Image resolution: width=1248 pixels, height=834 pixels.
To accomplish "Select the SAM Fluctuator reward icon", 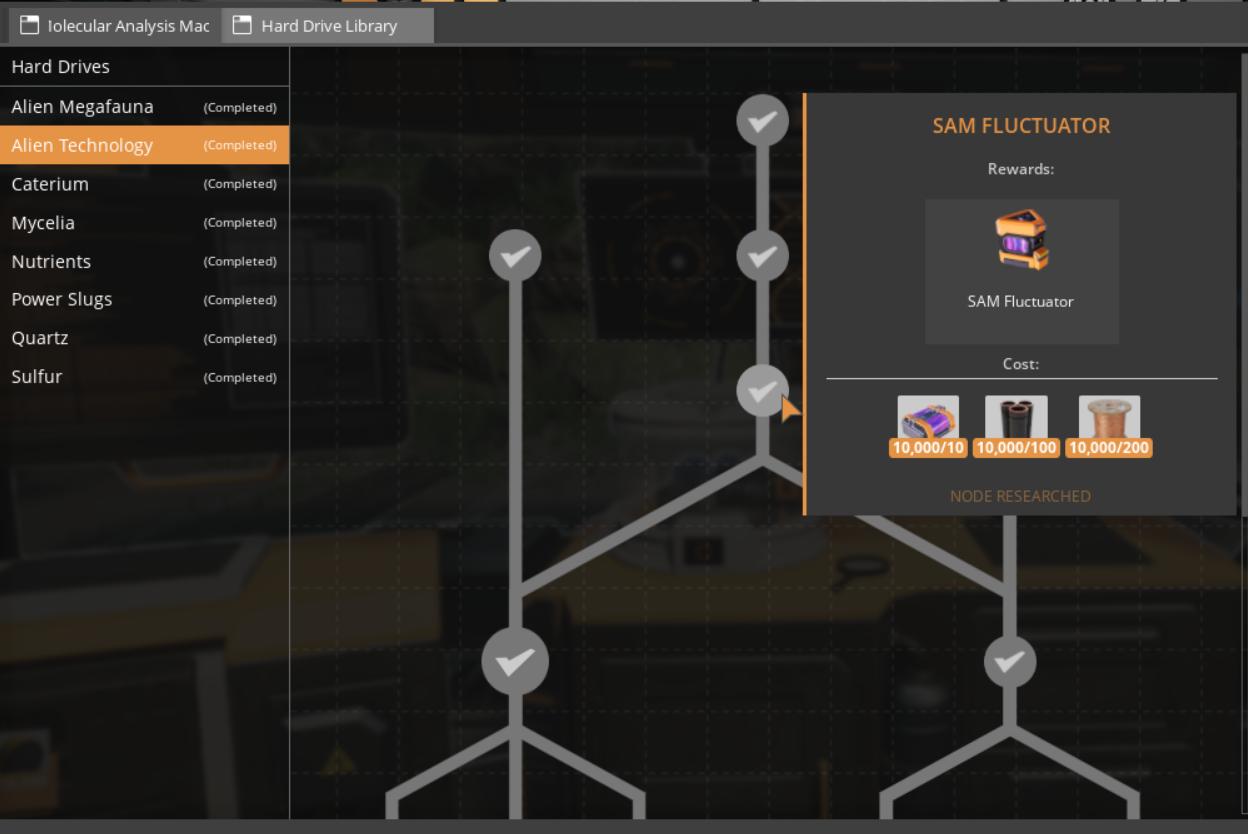I will (1020, 241).
